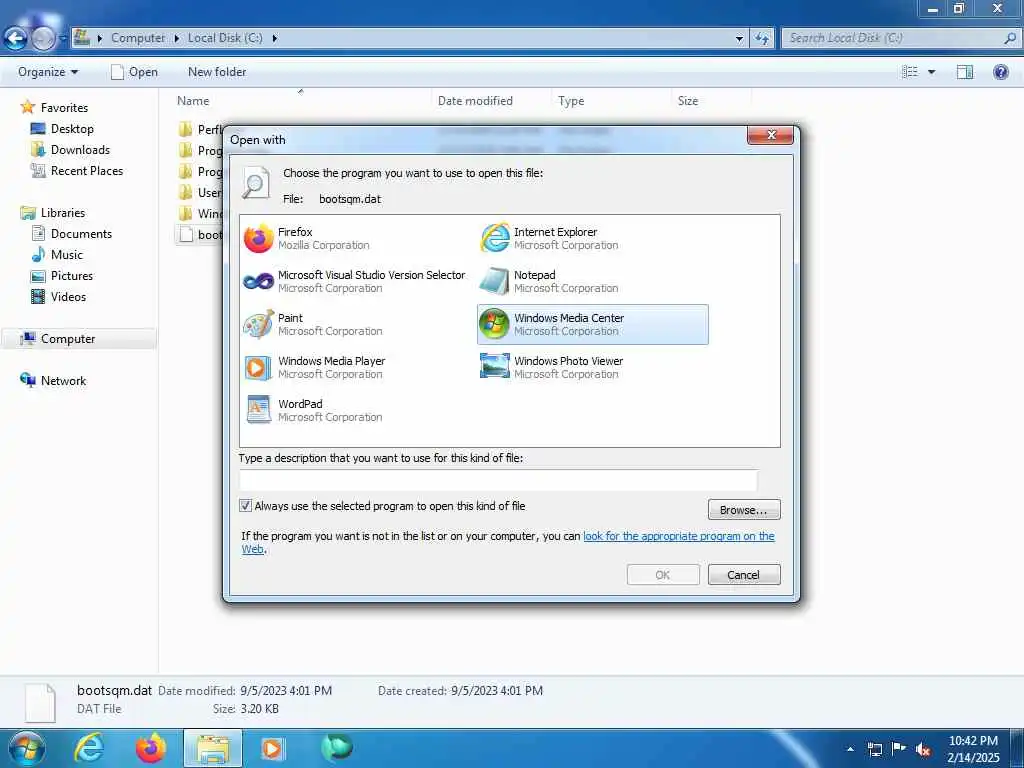Click the disabled OK button
The image size is (1024, 768).
(x=663, y=575)
